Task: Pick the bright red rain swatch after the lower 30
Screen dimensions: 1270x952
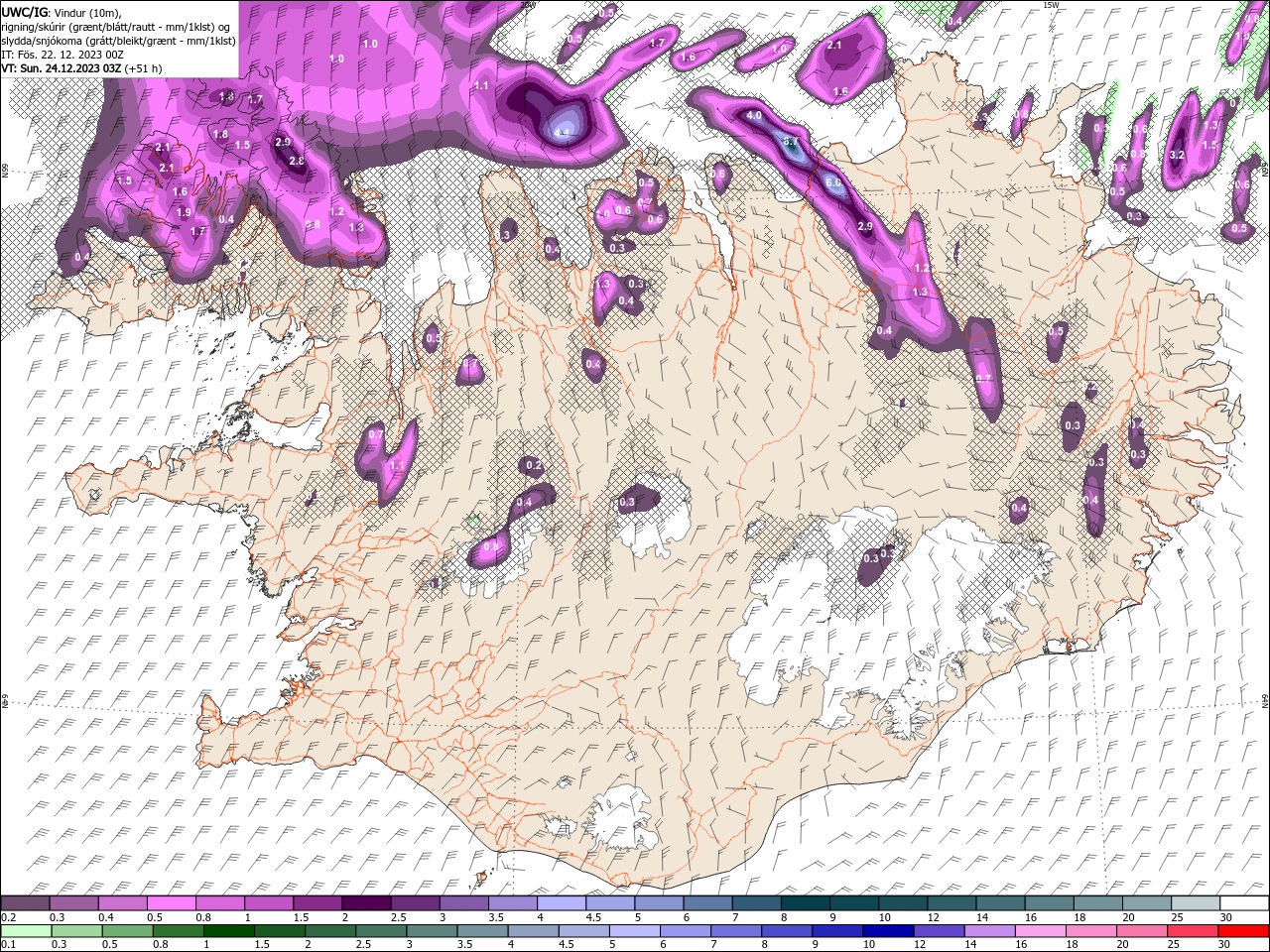Action: coord(1243,931)
